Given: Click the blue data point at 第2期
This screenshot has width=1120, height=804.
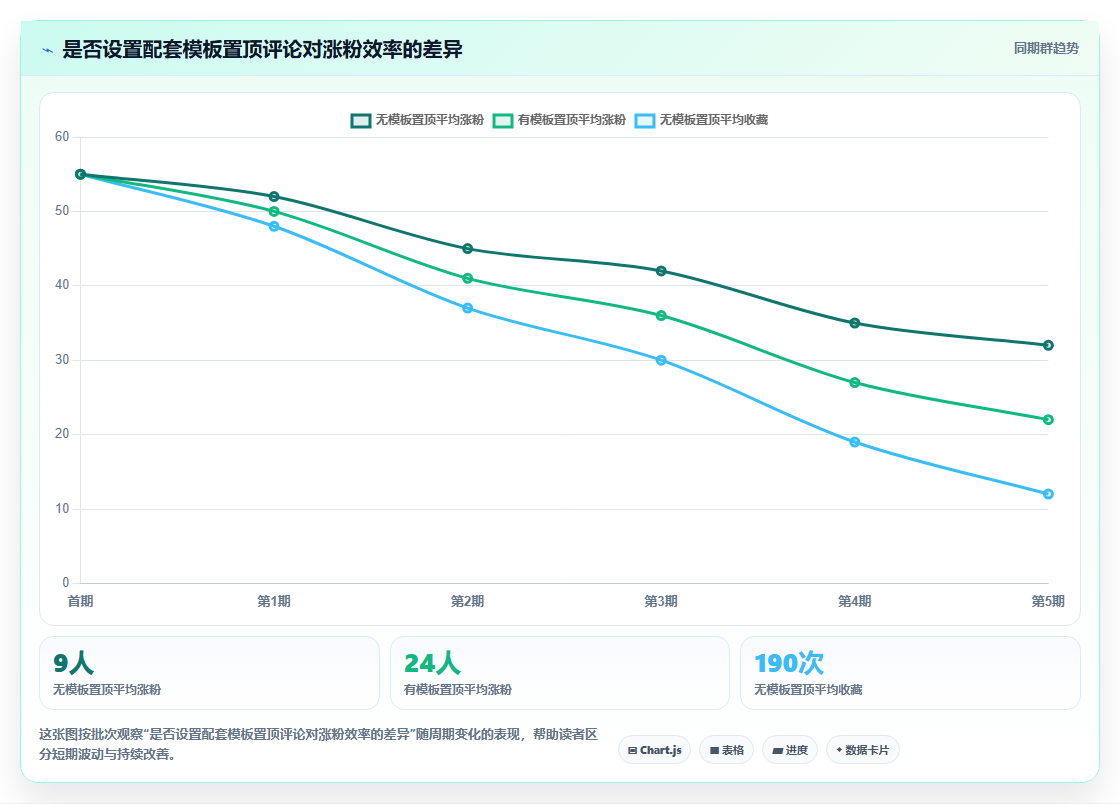Looking at the screenshot, I should pyautogui.click(x=468, y=308).
